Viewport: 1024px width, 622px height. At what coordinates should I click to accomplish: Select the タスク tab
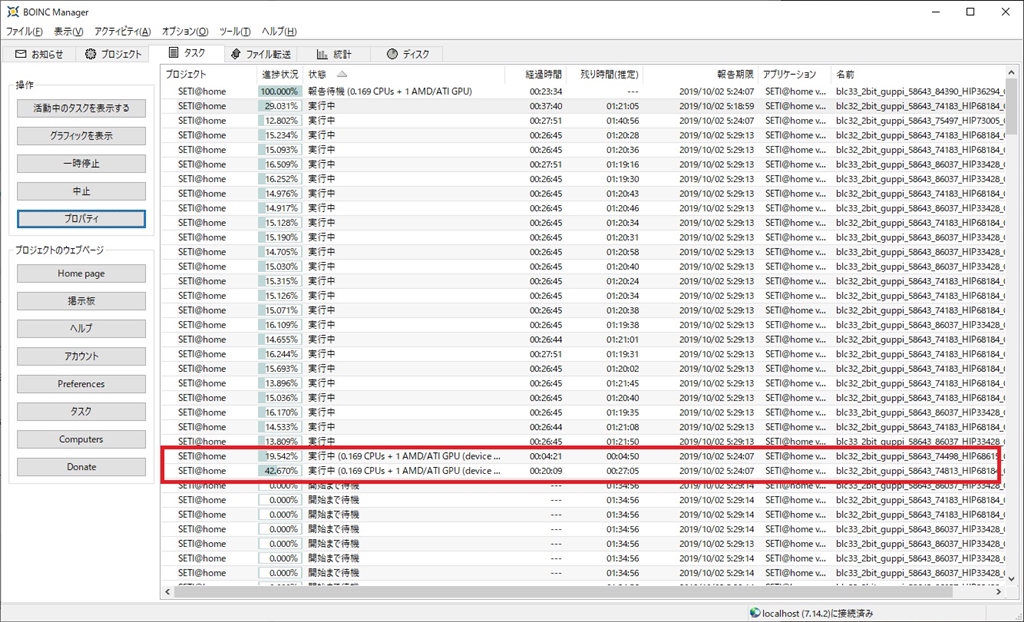(187, 54)
